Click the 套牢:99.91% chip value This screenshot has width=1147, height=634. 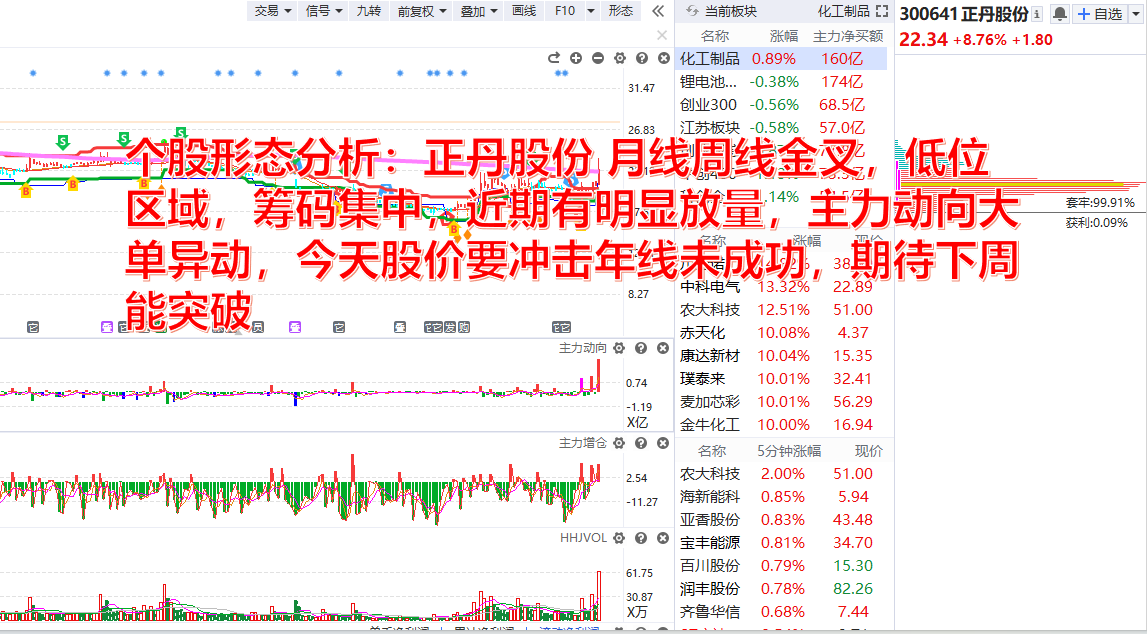click(x=1100, y=203)
